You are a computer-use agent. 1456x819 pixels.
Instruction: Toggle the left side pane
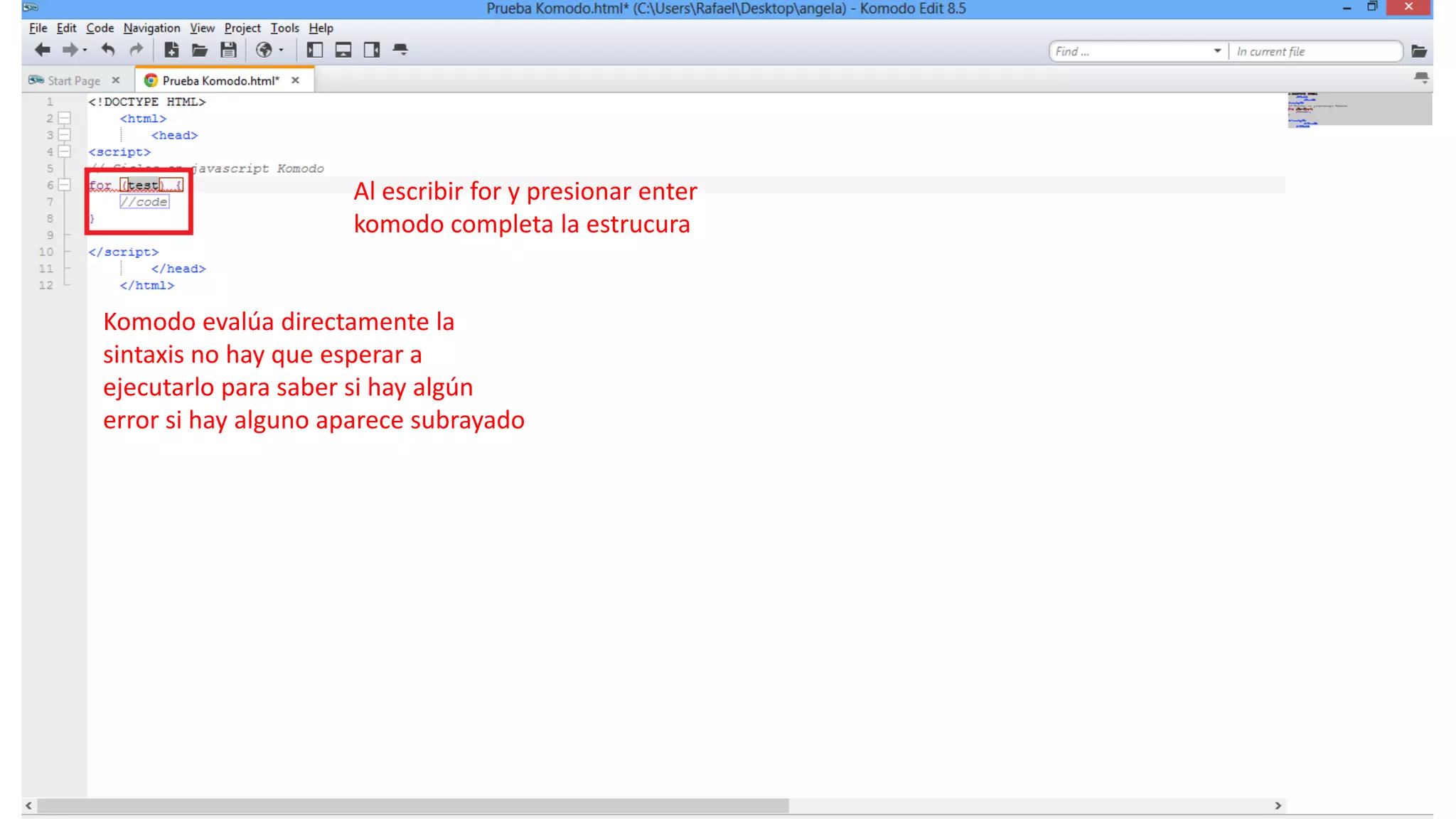(314, 50)
